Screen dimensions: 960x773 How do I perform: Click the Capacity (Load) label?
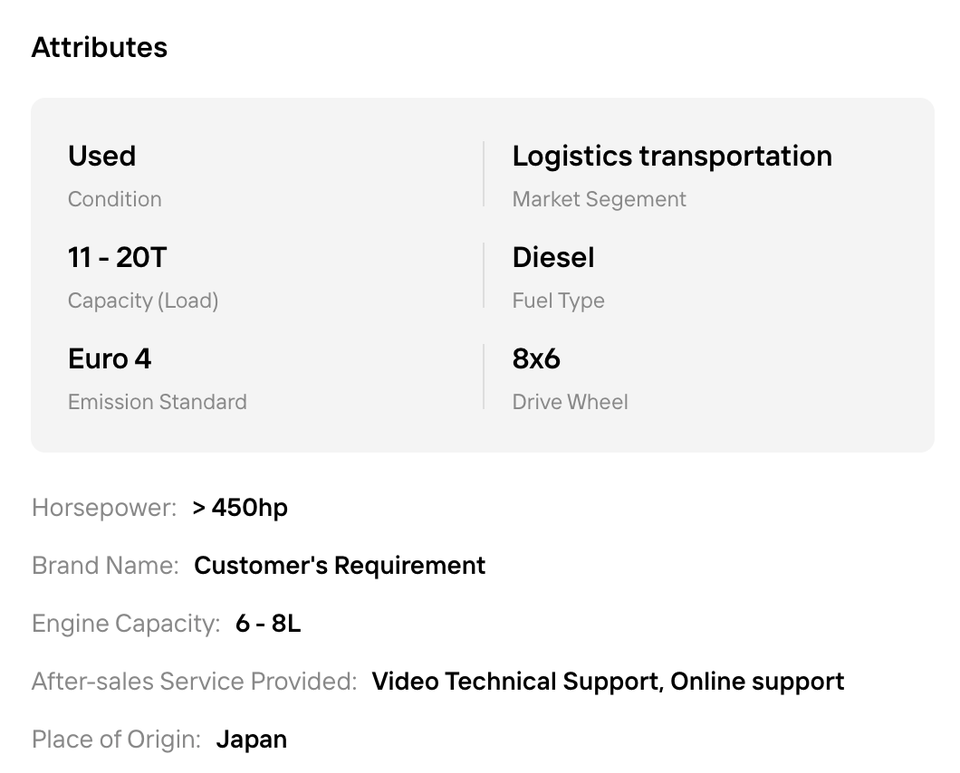click(143, 301)
